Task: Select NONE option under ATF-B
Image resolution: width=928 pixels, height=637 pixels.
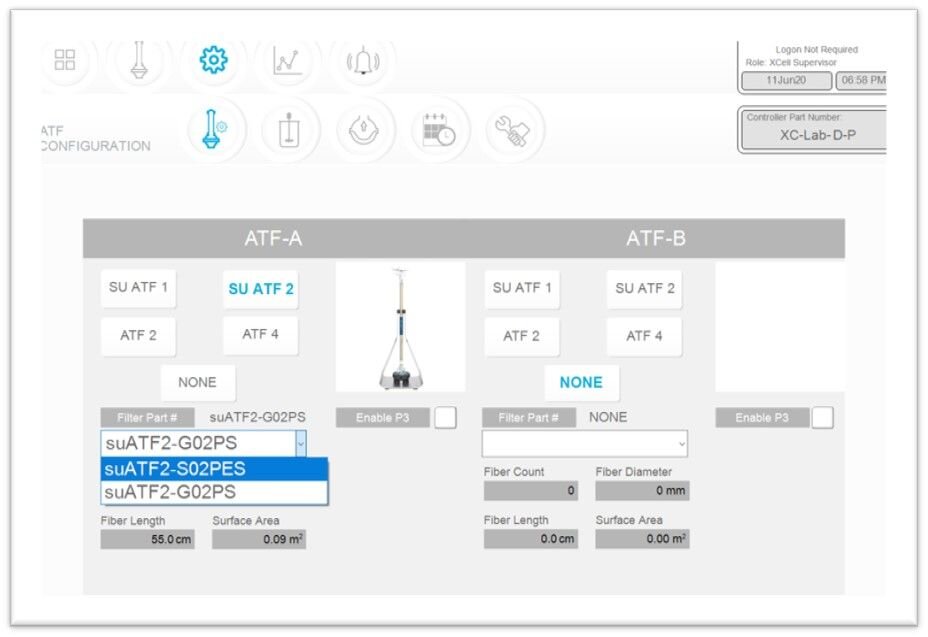Action: pyautogui.click(x=581, y=382)
